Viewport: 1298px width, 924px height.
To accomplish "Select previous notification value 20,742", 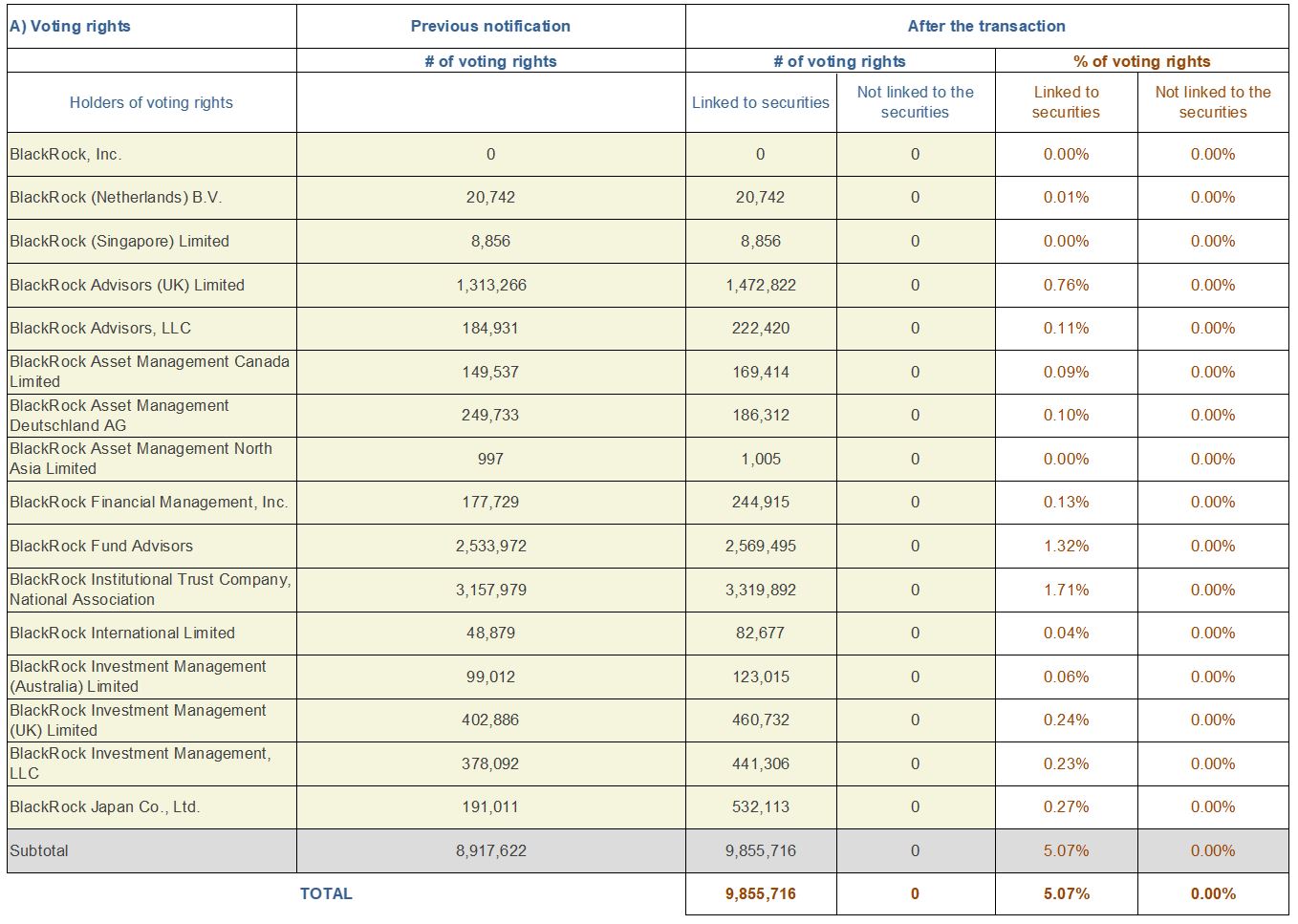I will point(490,197).
